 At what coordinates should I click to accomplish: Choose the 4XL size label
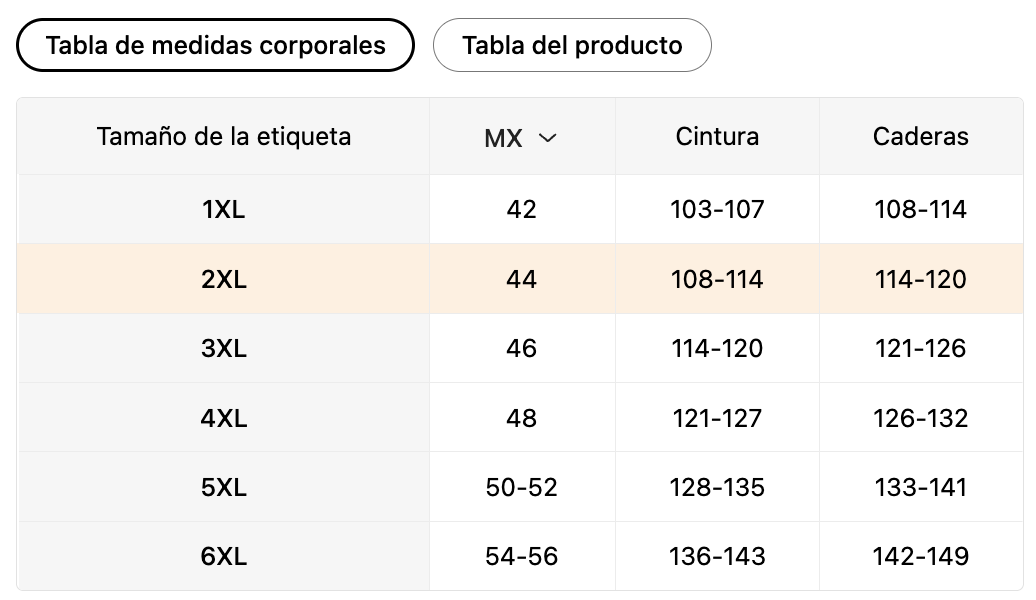point(223,417)
